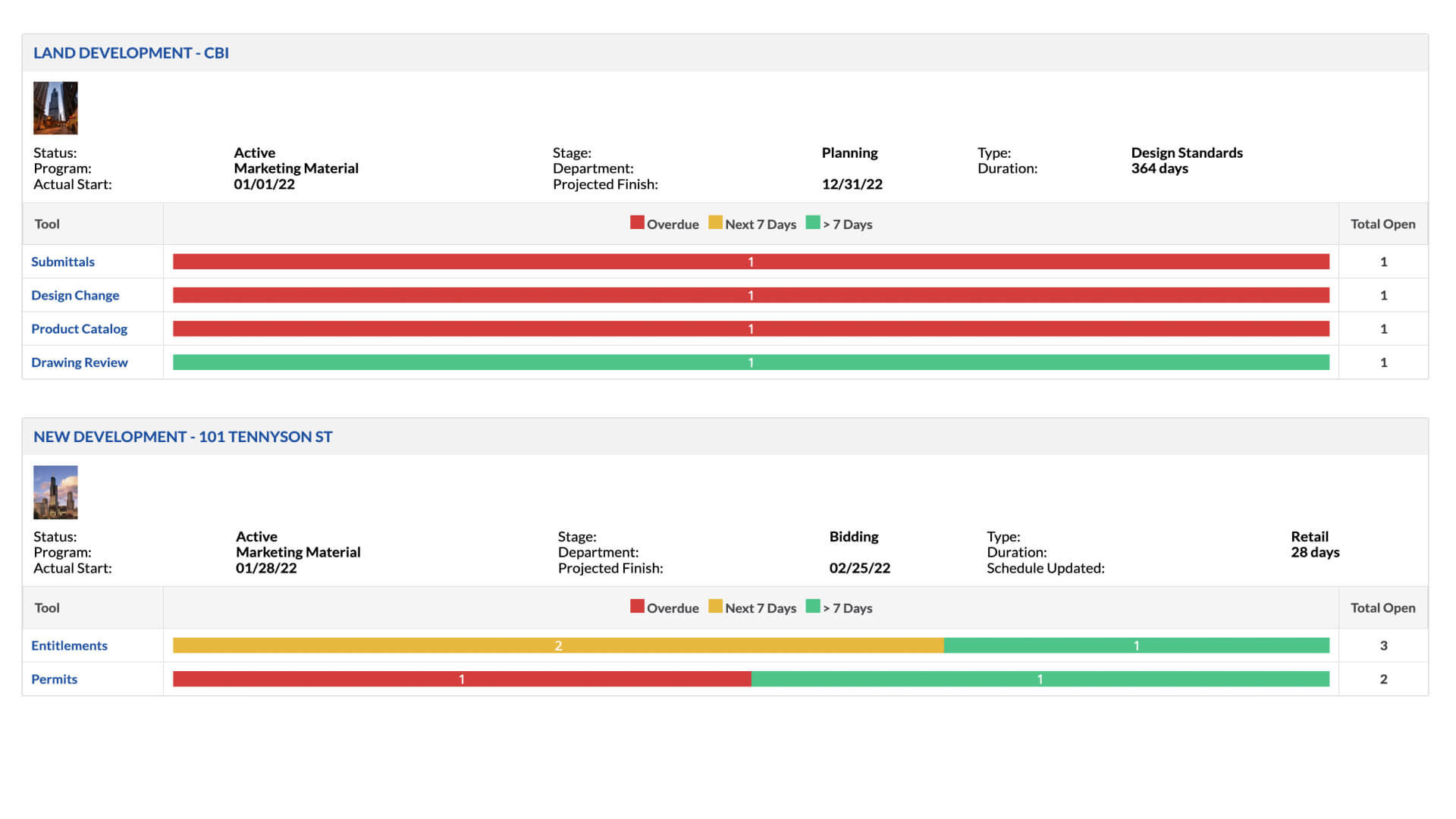The image size is (1456, 819).
Task: Click the red overdue Permits segment
Action: click(x=462, y=679)
